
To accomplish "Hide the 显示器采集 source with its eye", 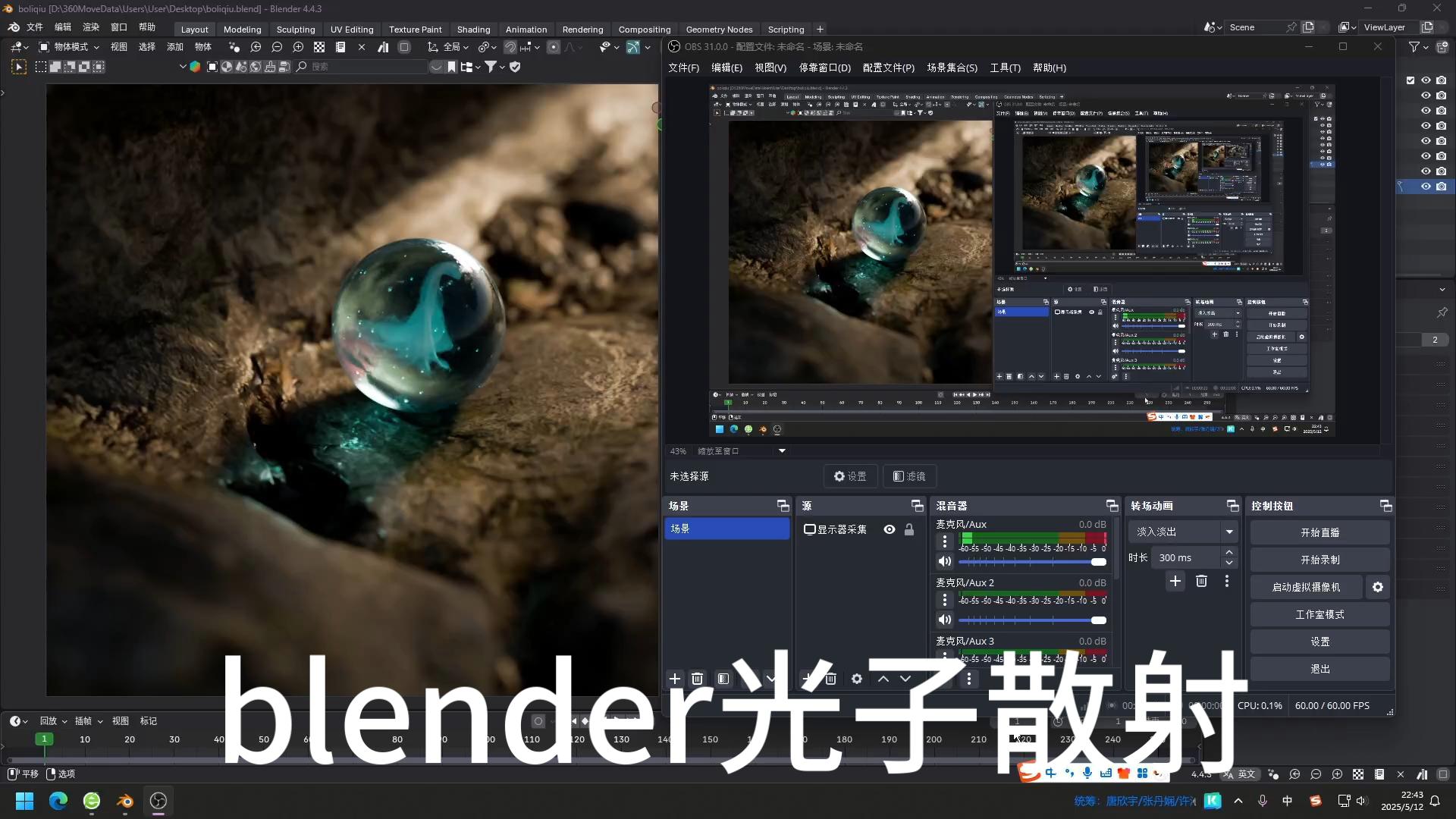I will pyautogui.click(x=890, y=529).
